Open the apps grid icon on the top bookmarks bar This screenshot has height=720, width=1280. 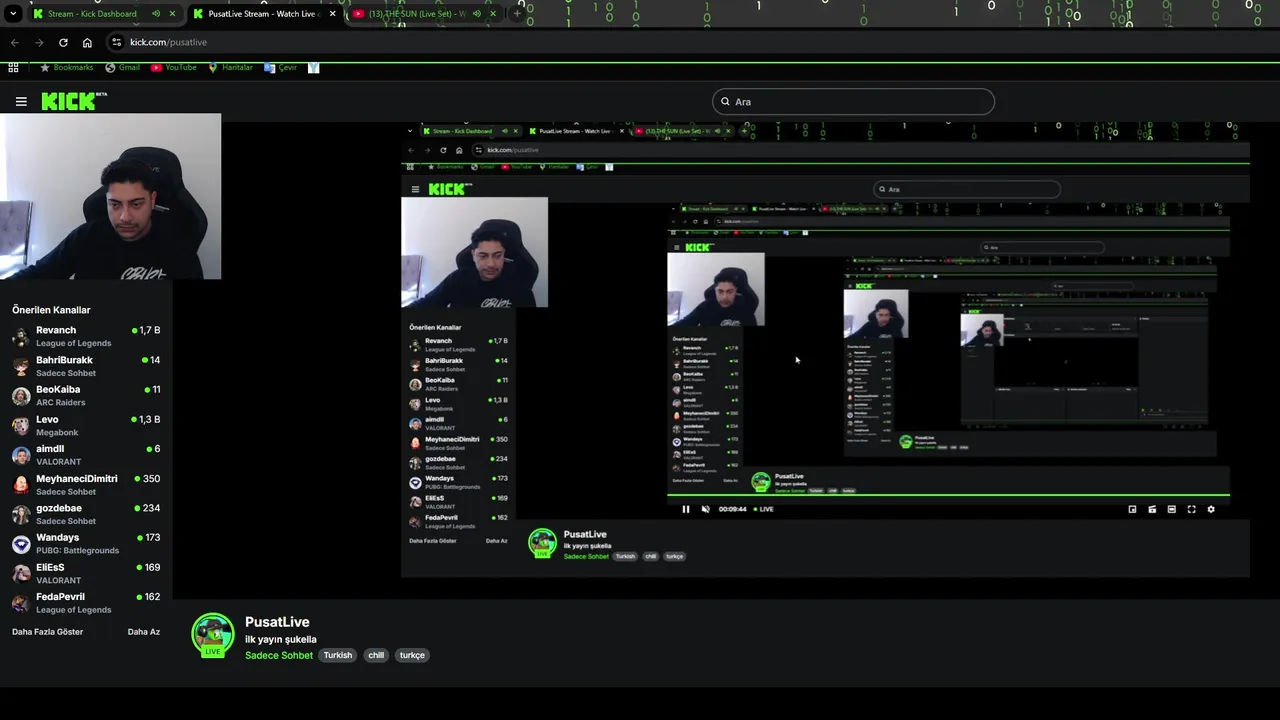pos(13,68)
